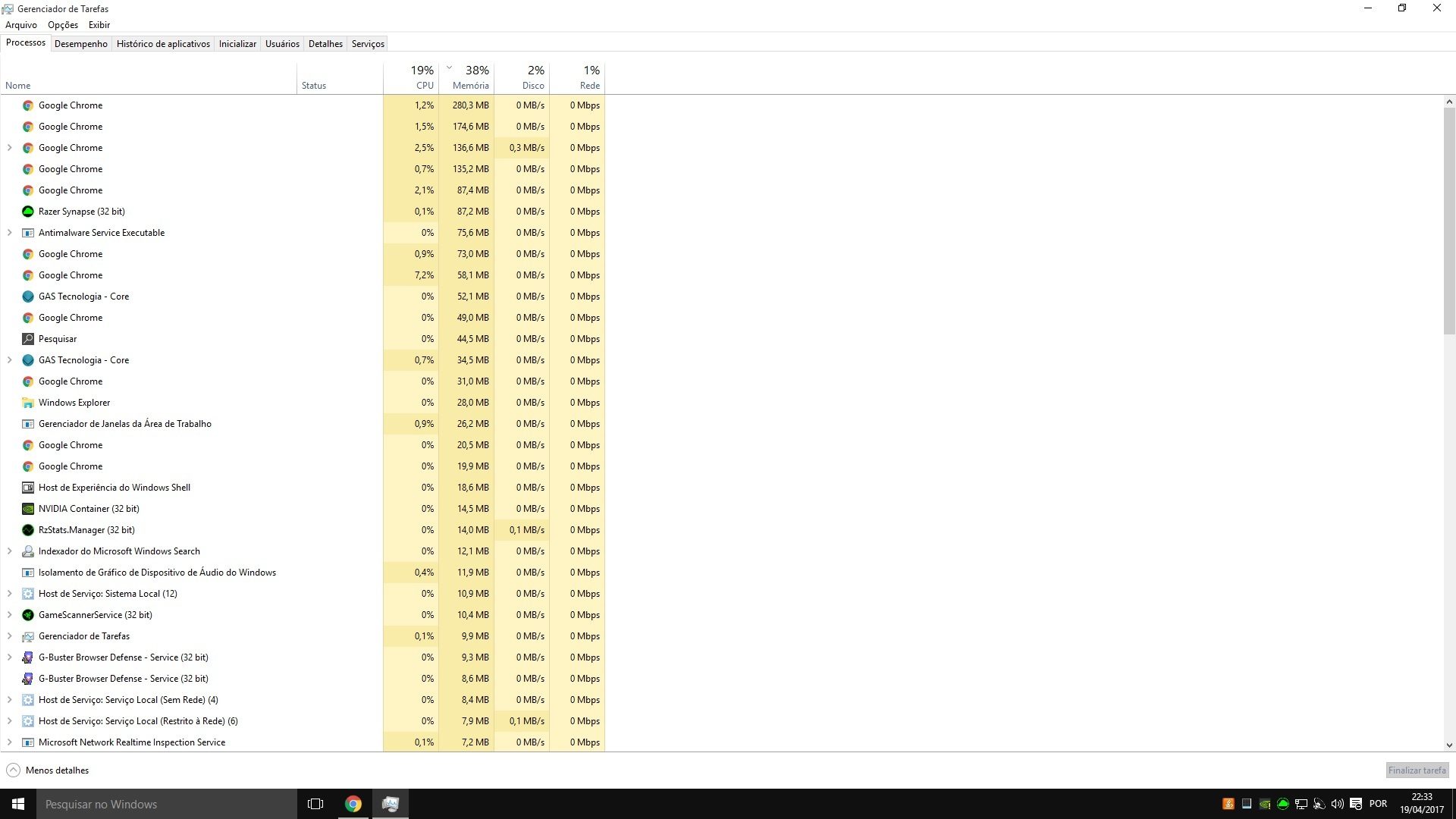
Task: Click the NVIDIA Container process icon
Action: click(28, 509)
